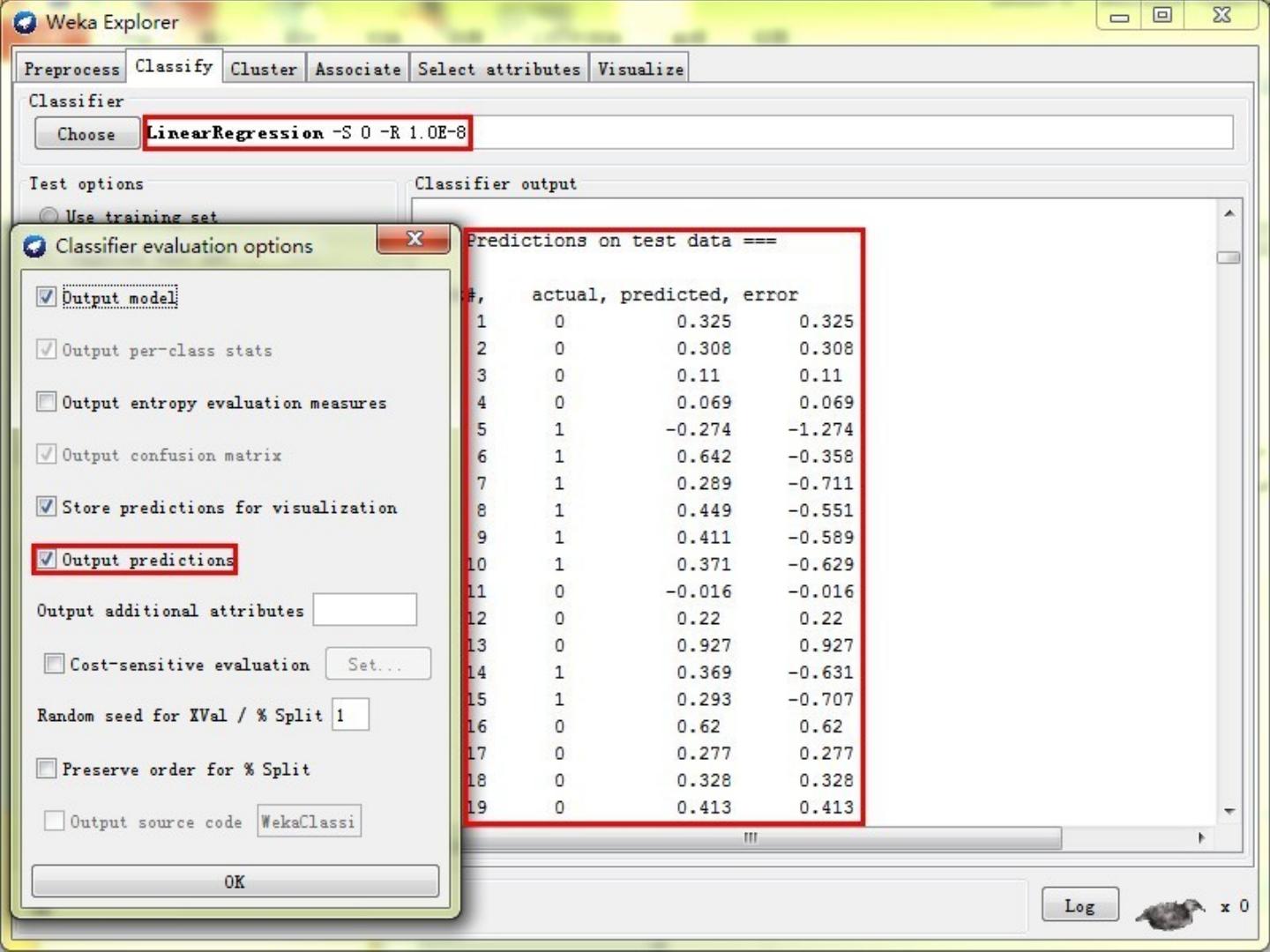
Task: Click the 'predicted,' column header
Action: [x=675, y=294]
